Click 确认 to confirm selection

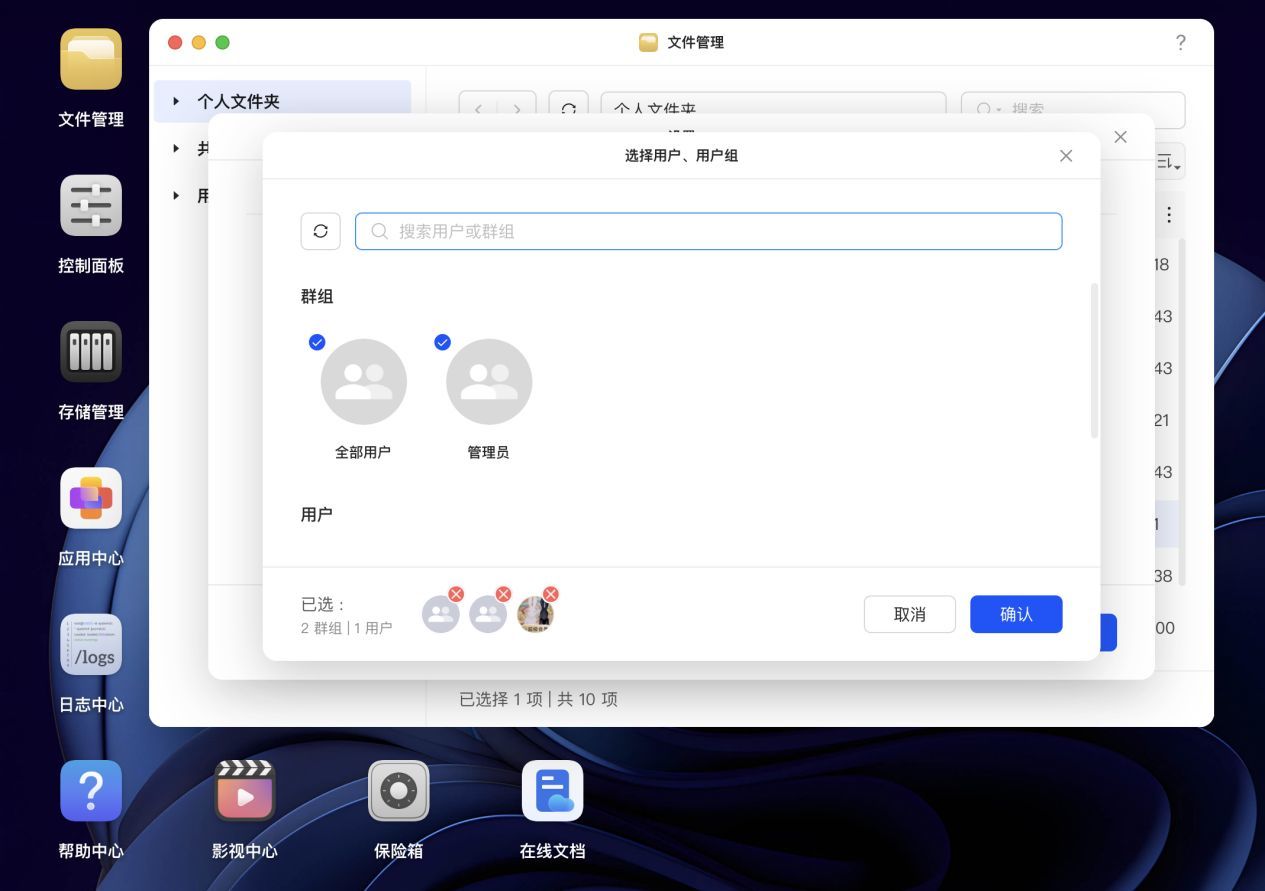(x=1016, y=614)
